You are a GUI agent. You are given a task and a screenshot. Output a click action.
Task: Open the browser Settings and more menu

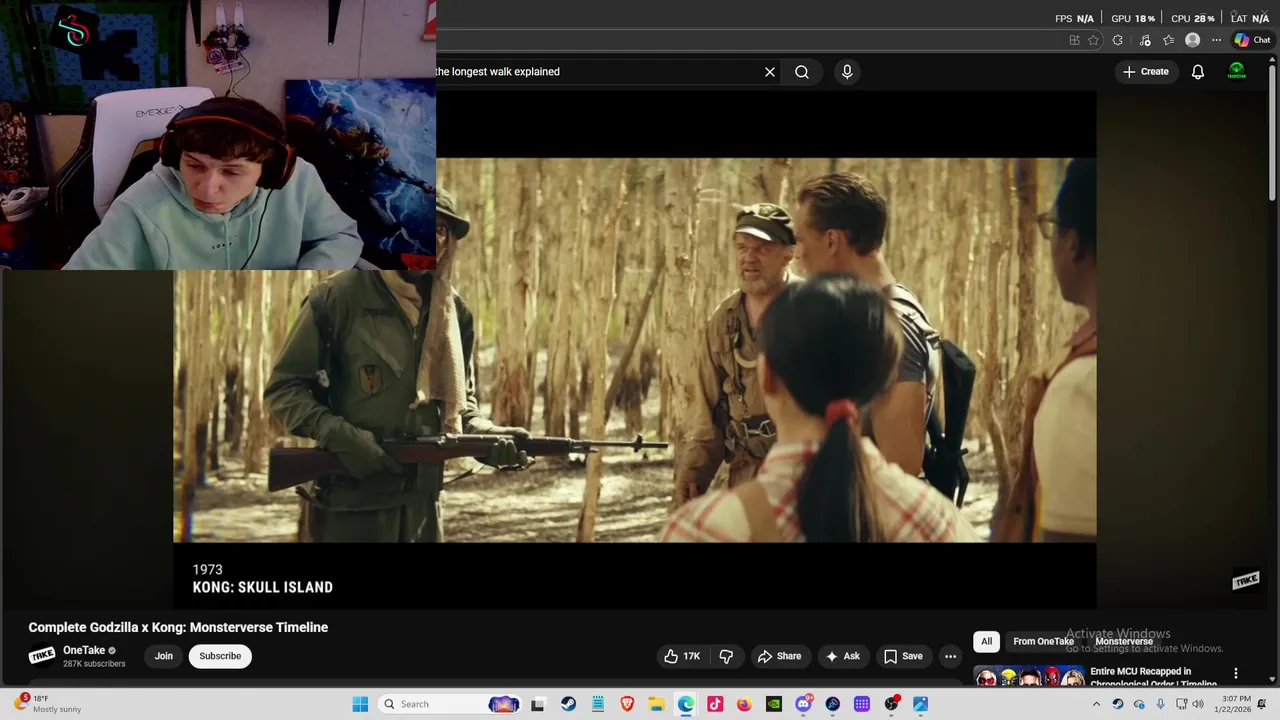[1216, 40]
